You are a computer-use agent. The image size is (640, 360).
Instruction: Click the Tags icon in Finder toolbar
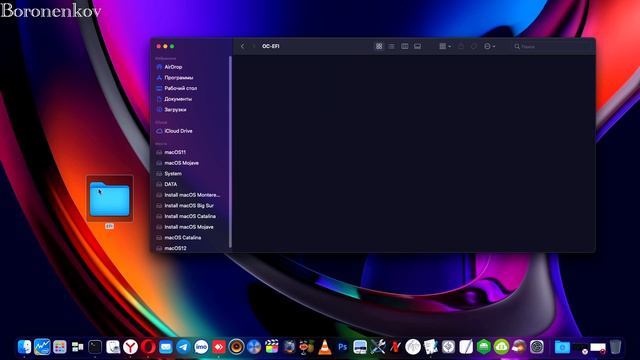tap(473, 46)
